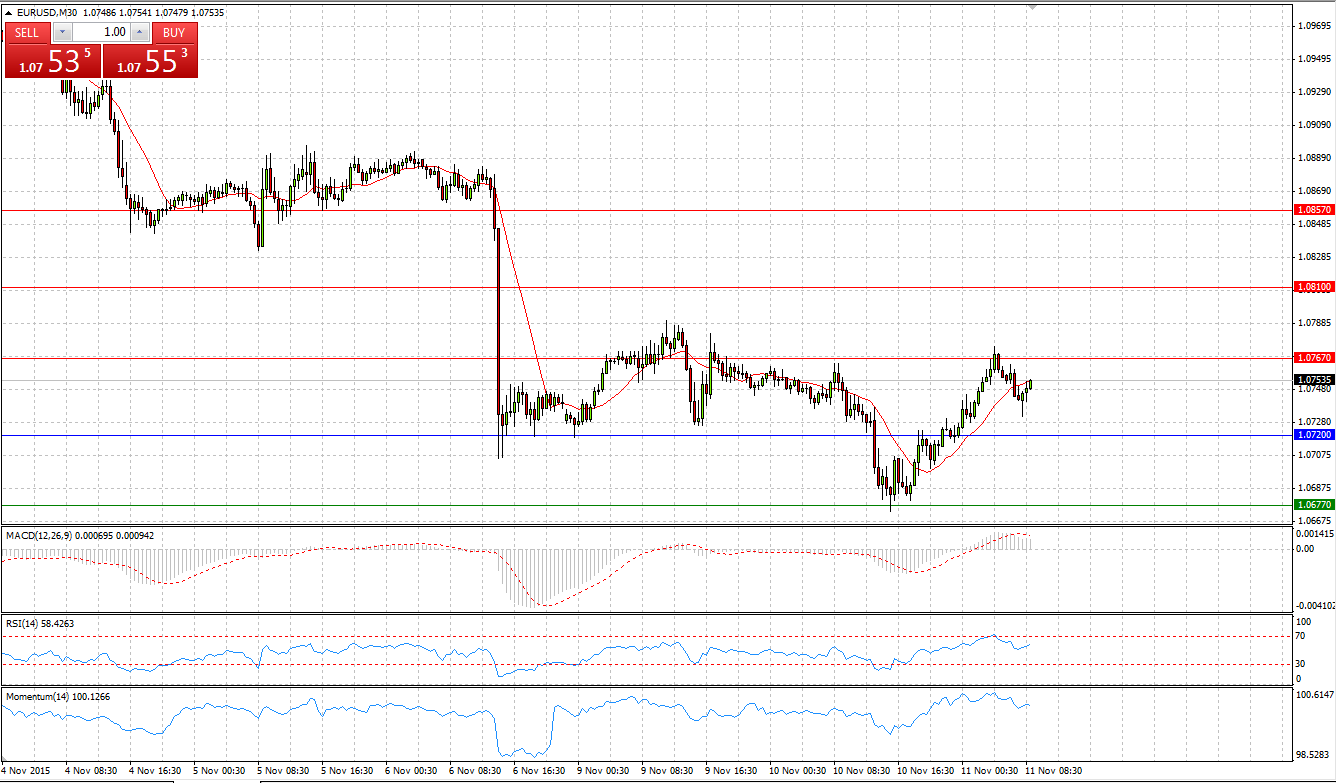Click the 1.08890 value on price scale

click(1313, 158)
